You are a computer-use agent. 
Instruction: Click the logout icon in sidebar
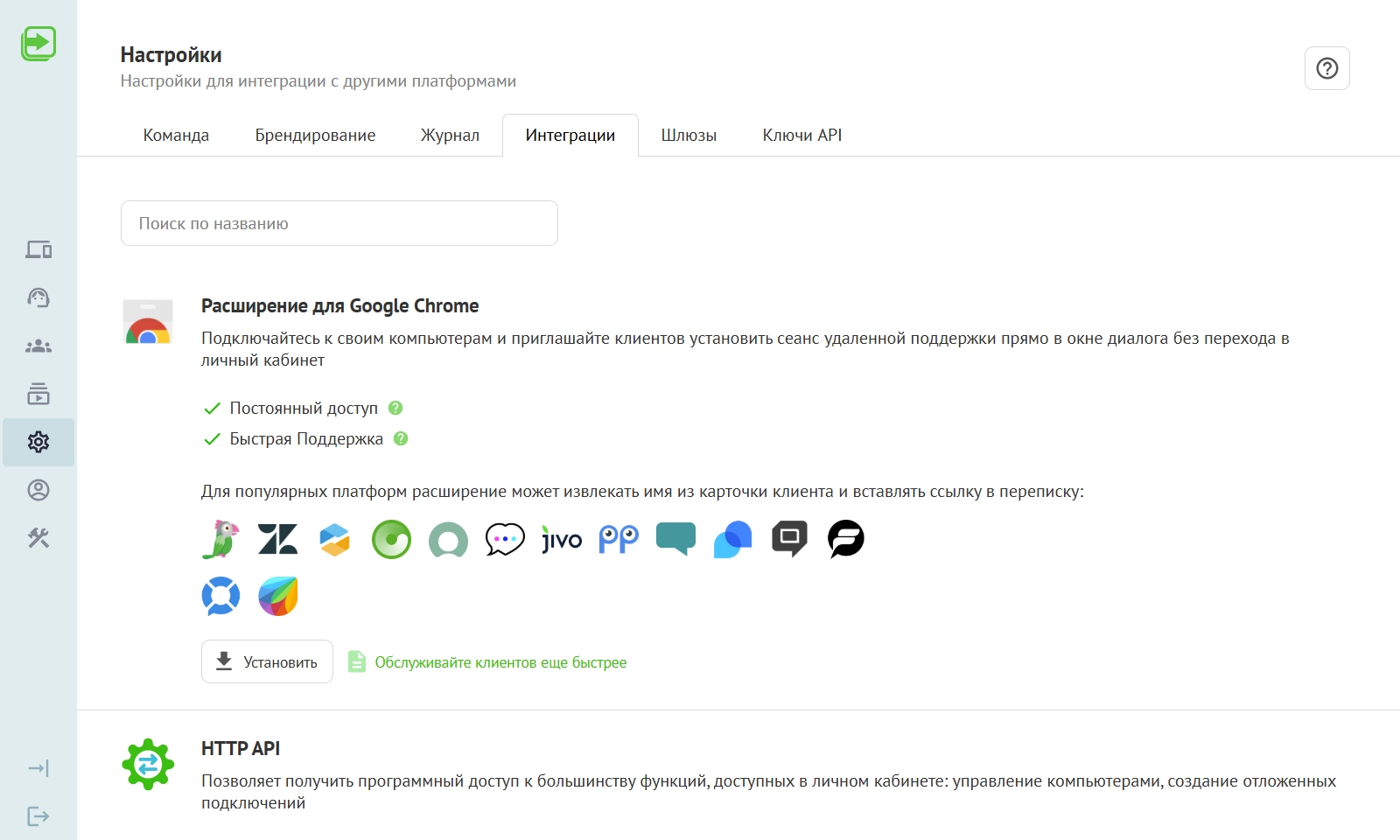[x=38, y=816]
